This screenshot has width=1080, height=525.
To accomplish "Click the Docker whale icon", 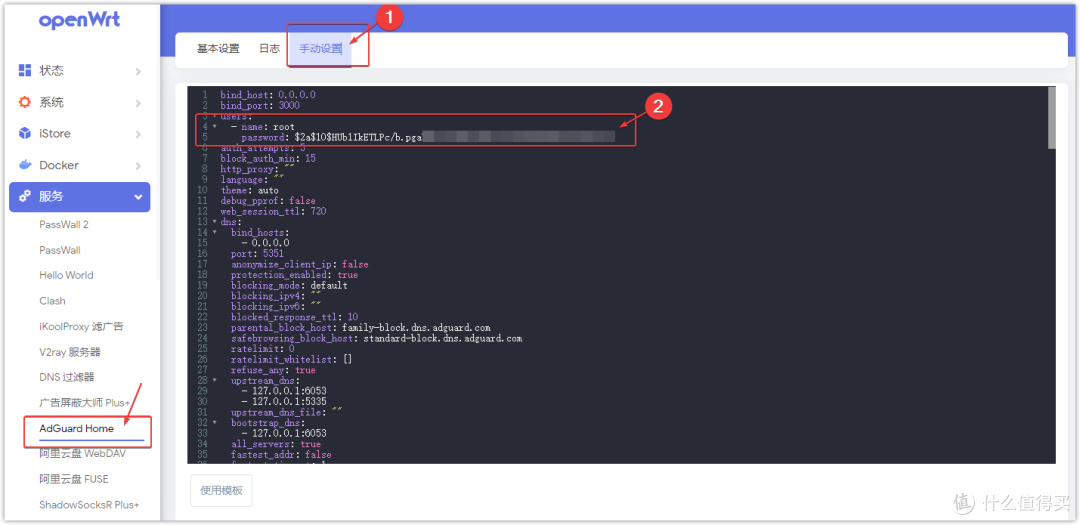I will 25,165.
